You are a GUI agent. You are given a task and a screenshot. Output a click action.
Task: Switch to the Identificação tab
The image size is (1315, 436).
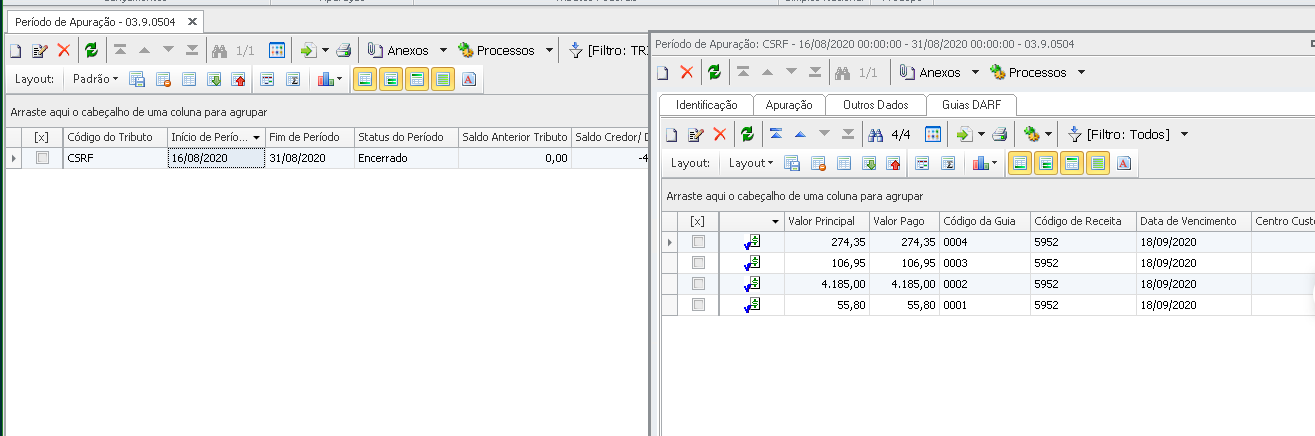(707, 104)
